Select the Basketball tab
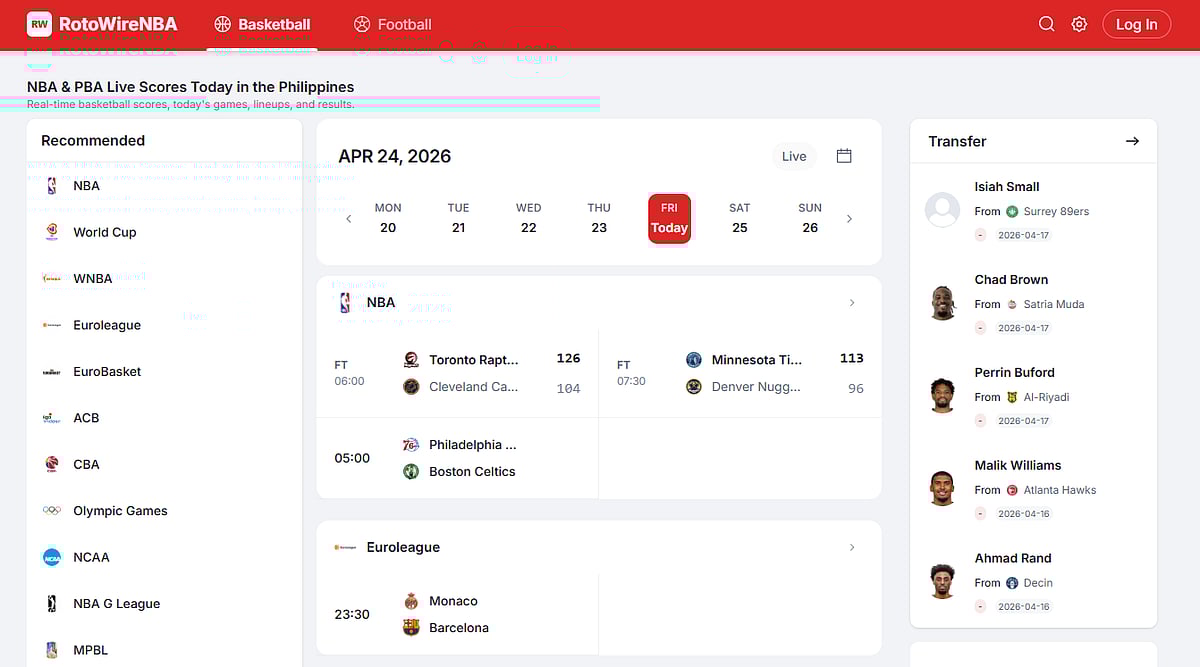Screen dimensions: 1200x667 pyautogui.click(x=262, y=24)
